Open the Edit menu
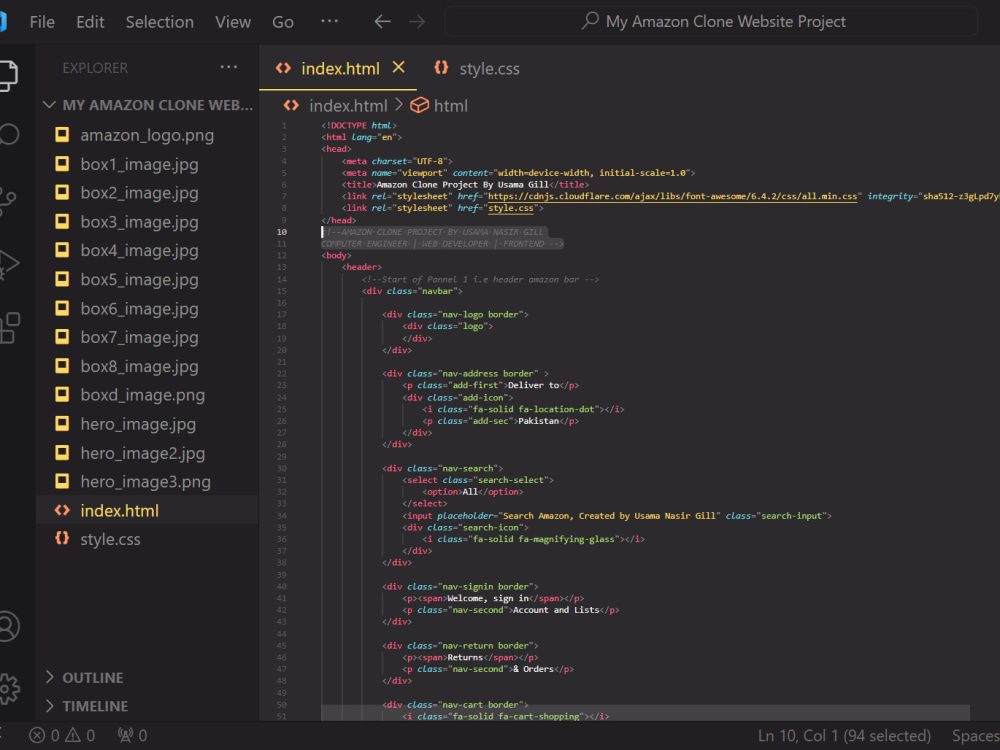The width and height of the screenshot is (1000, 750). point(90,21)
